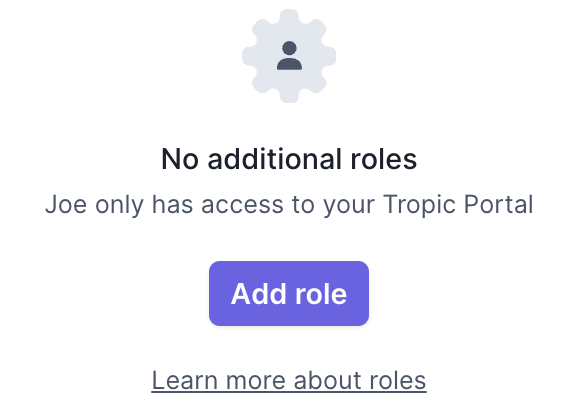
Task: Click the word Joe in the subtitle
Action: pos(66,204)
